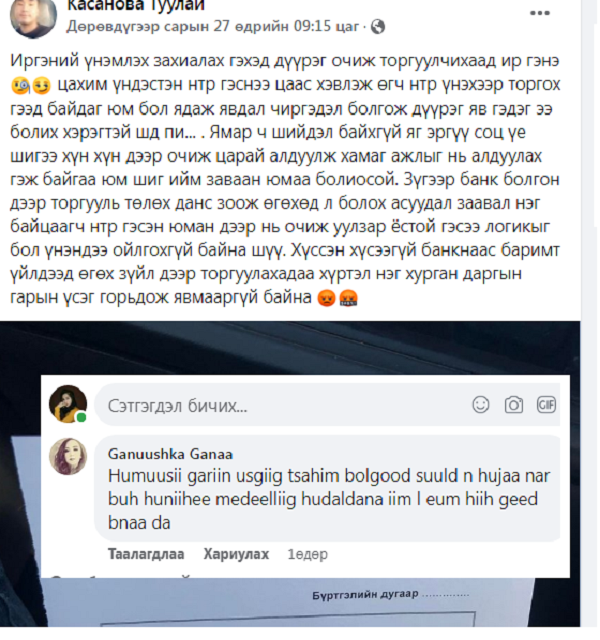Click the post author's name link
This screenshot has height=640, width=600.
(136, 6)
